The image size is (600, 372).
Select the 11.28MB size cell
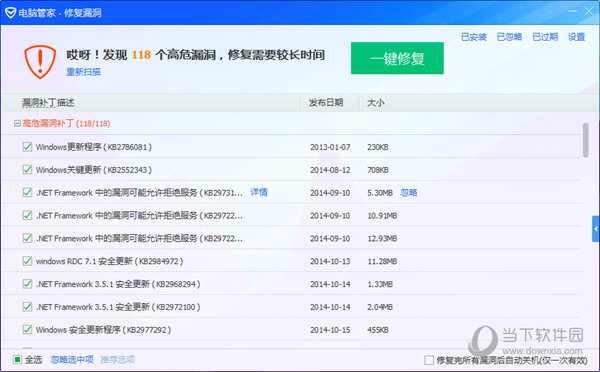coord(382,261)
